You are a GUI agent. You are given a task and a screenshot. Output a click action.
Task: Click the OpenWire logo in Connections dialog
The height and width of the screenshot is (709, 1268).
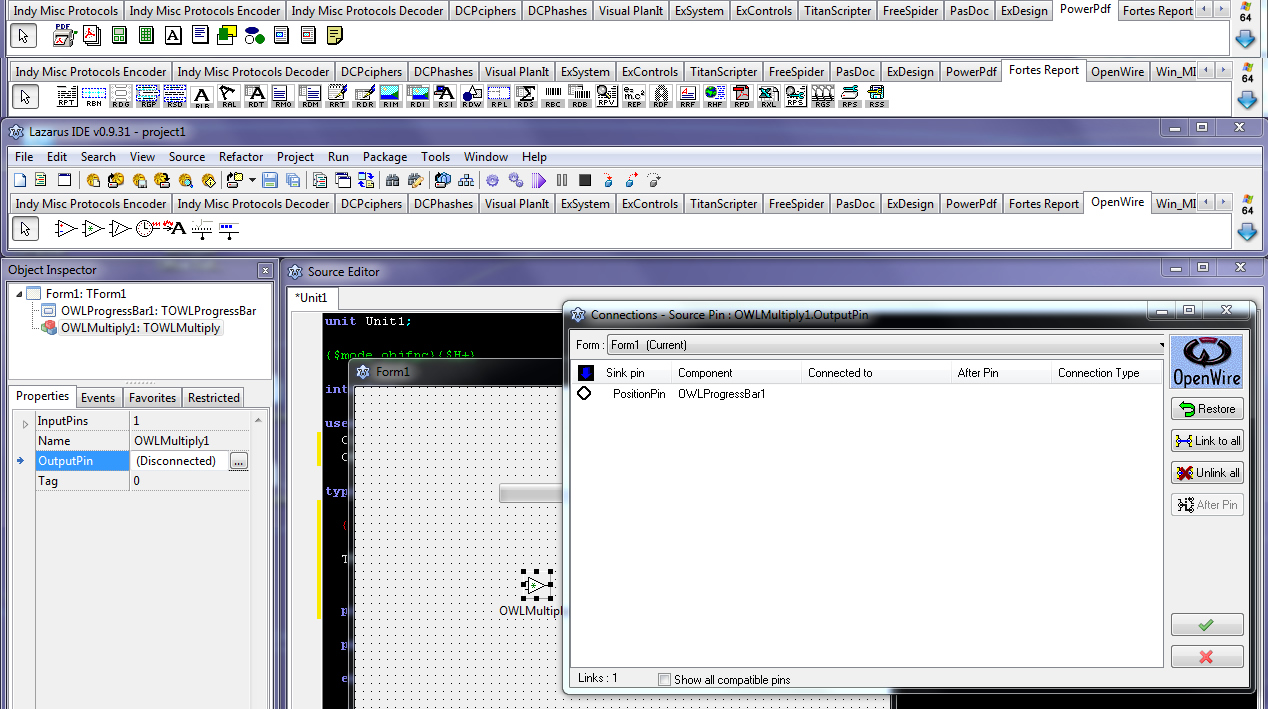point(1207,362)
